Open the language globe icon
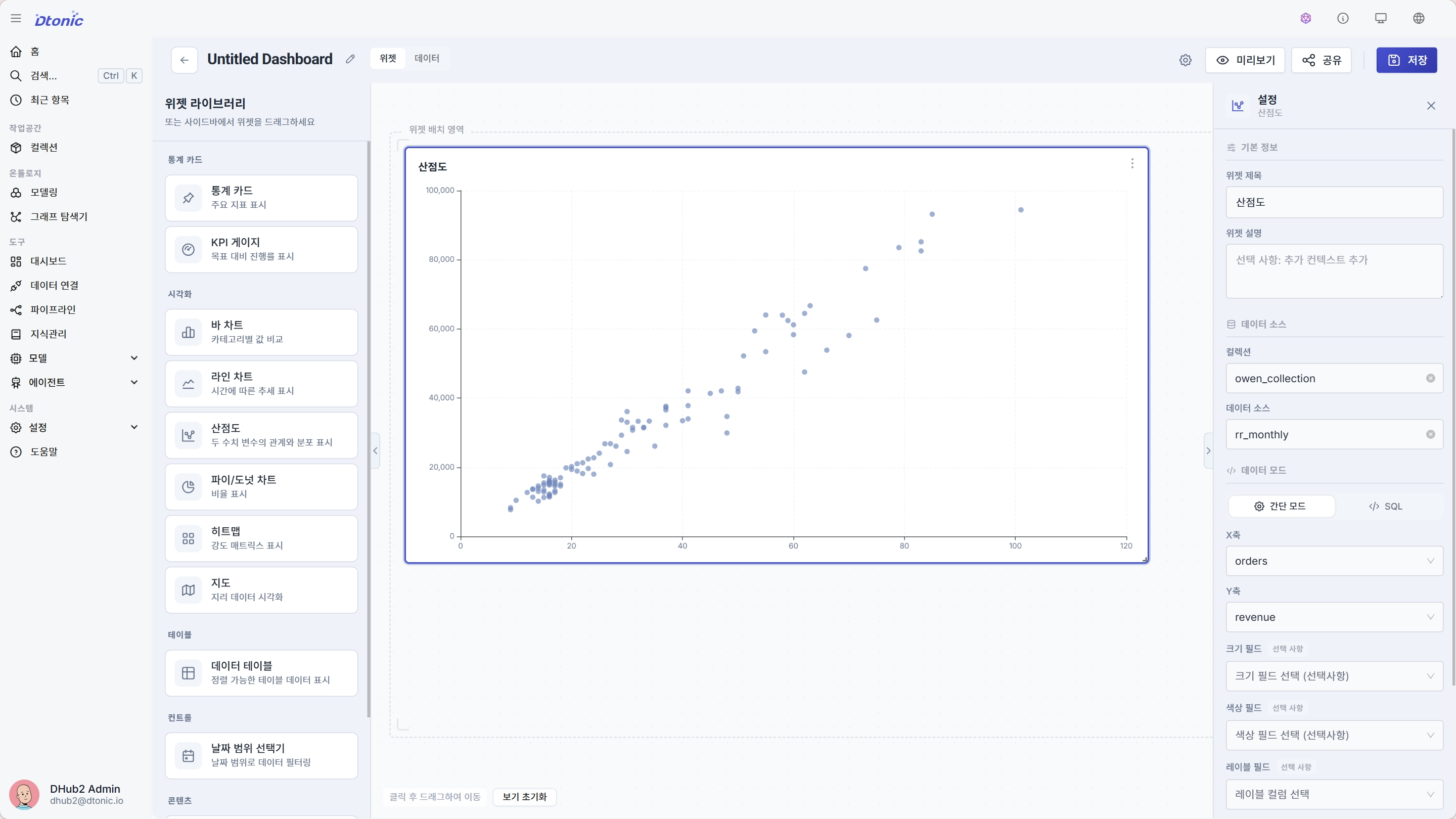Screen dimensions: 1456x819 [1419, 19]
